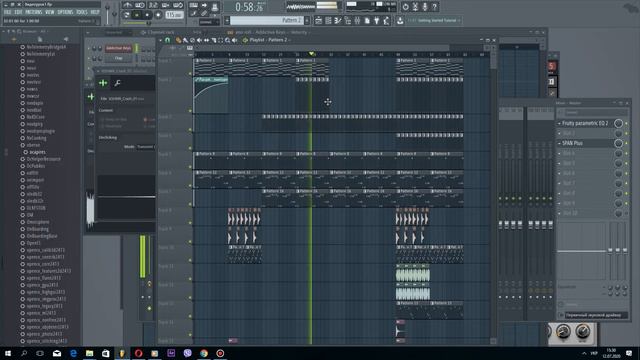Mute Track 8 in the playlist
Image resolution: width=640 pixels, height=360 pixels.
point(190,222)
